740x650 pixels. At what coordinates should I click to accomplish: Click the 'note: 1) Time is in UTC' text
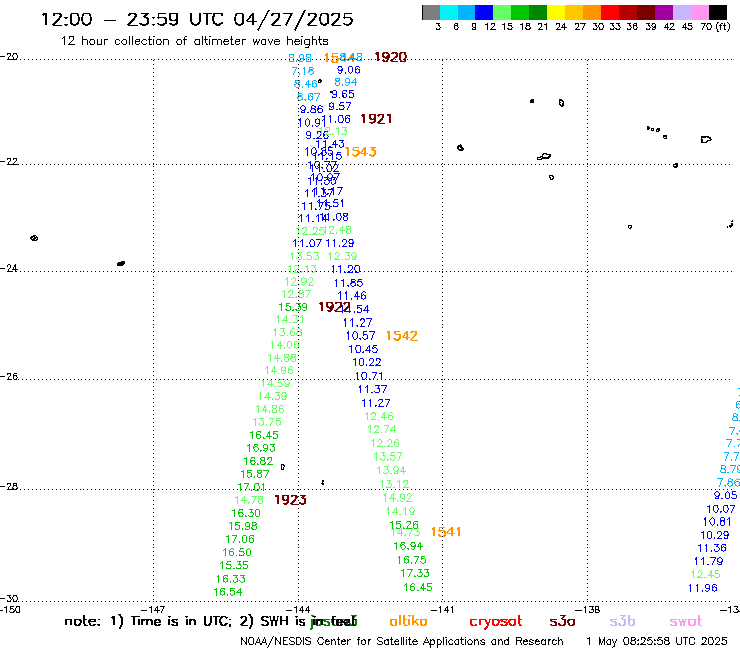pyautogui.click(x=148, y=621)
